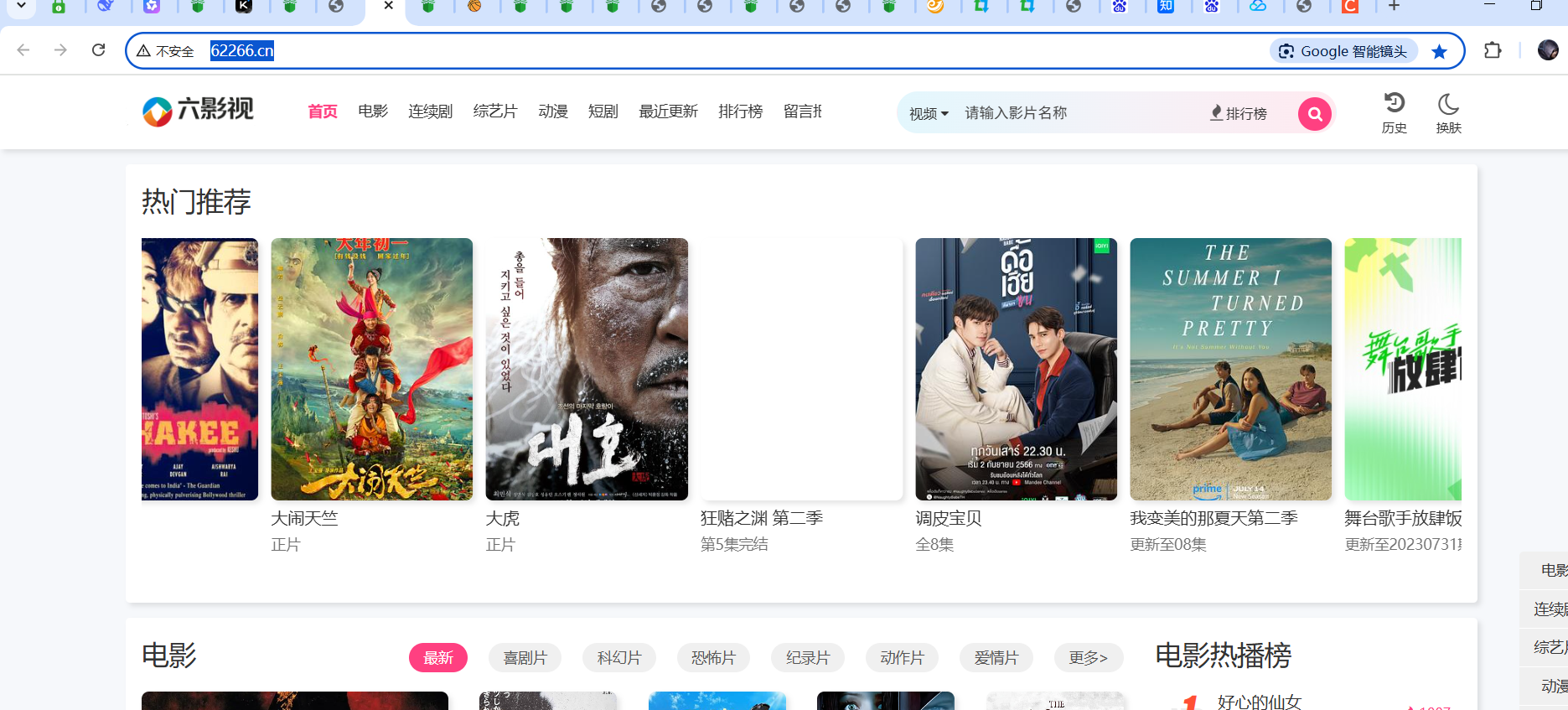Click the 大虎 title text
The width and height of the screenshot is (1568, 710).
(x=503, y=519)
